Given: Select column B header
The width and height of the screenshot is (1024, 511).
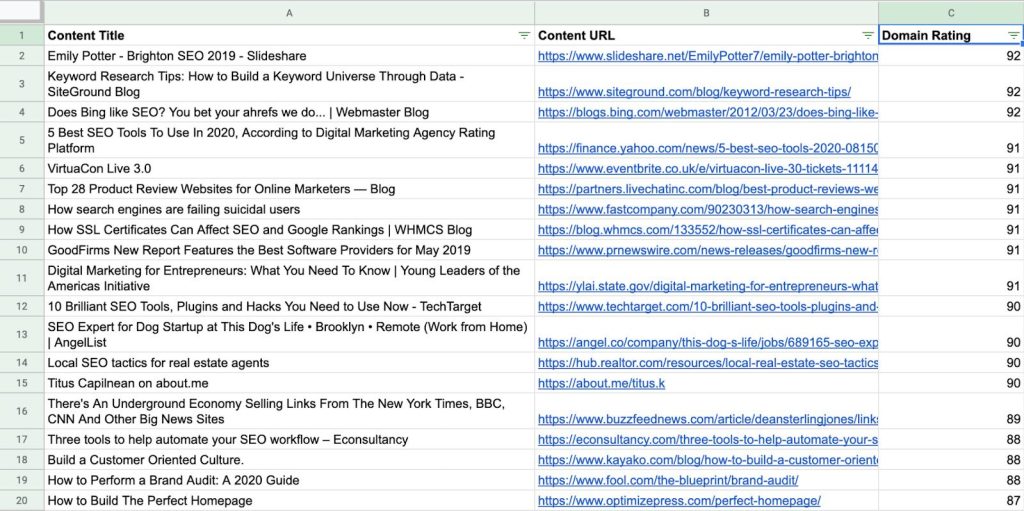Looking at the screenshot, I should pos(706,13).
